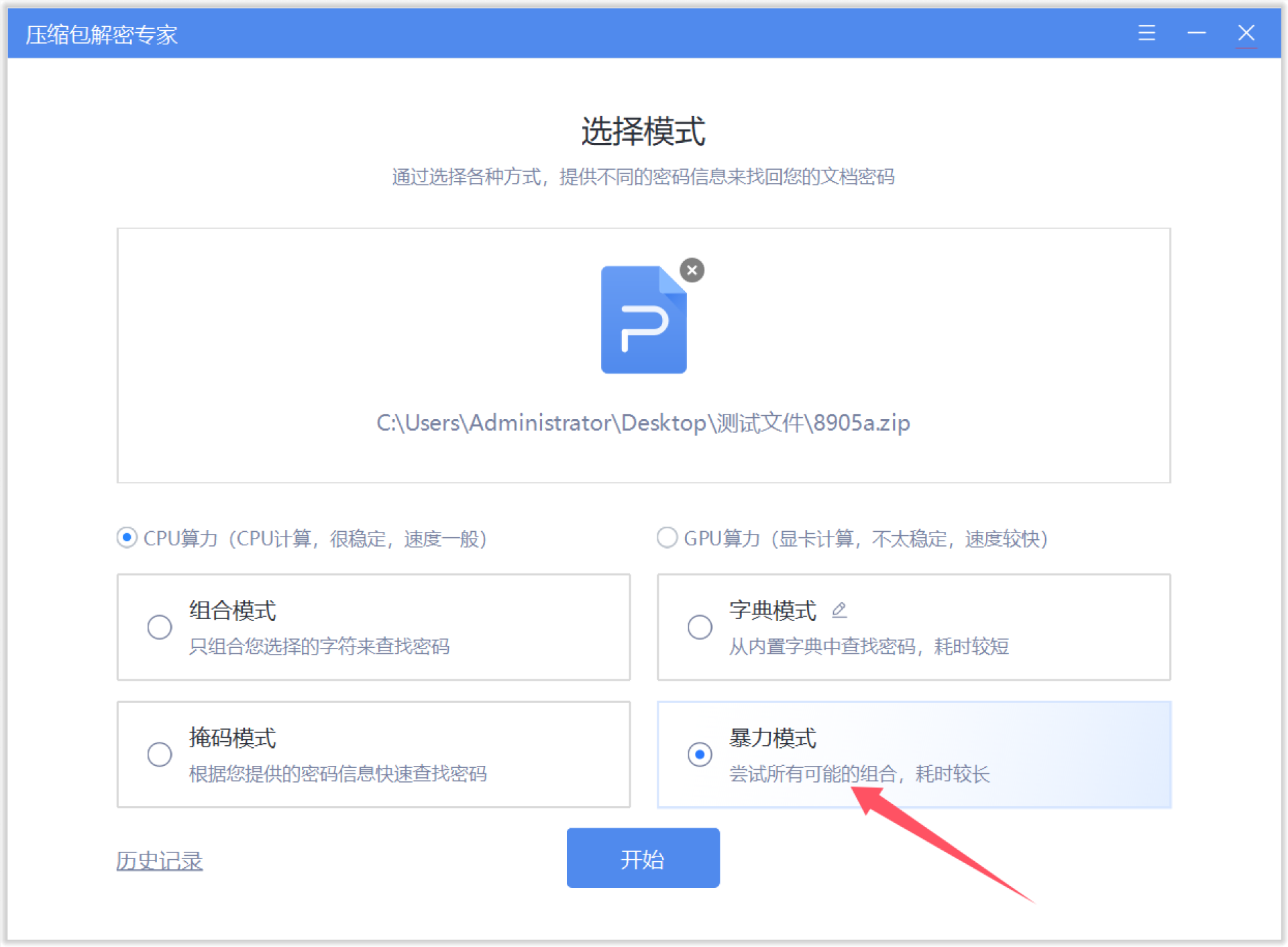The height and width of the screenshot is (947, 1288).
Task: Click the 掩码模式 title text
Action: pos(232,738)
